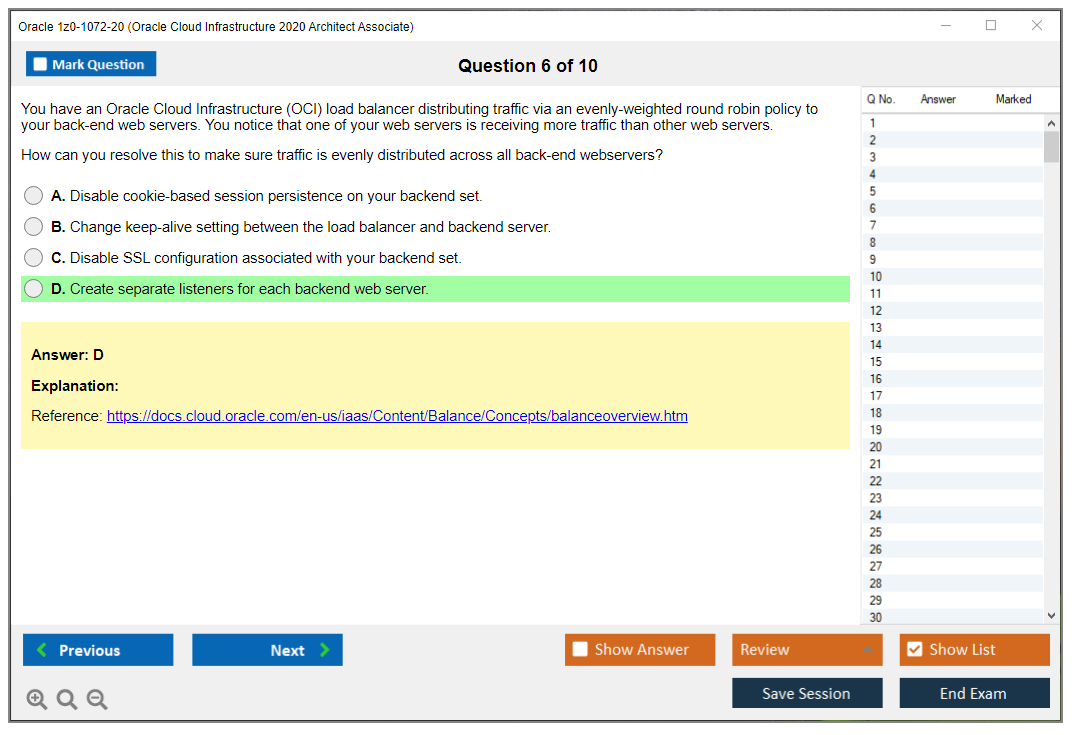Select radio option A about cookie-based persistence
This screenshot has height=735, width=1075.
[34, 196]
